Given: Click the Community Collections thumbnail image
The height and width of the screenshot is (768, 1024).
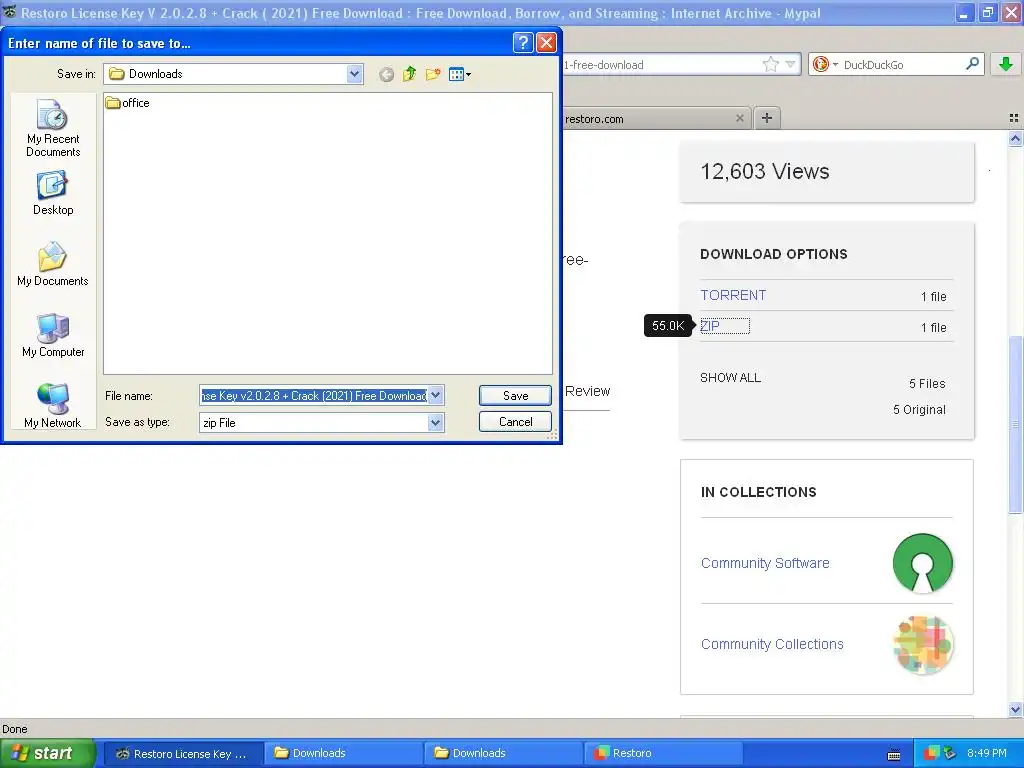Looking at the screenshot, I should [x=923, y=645].
